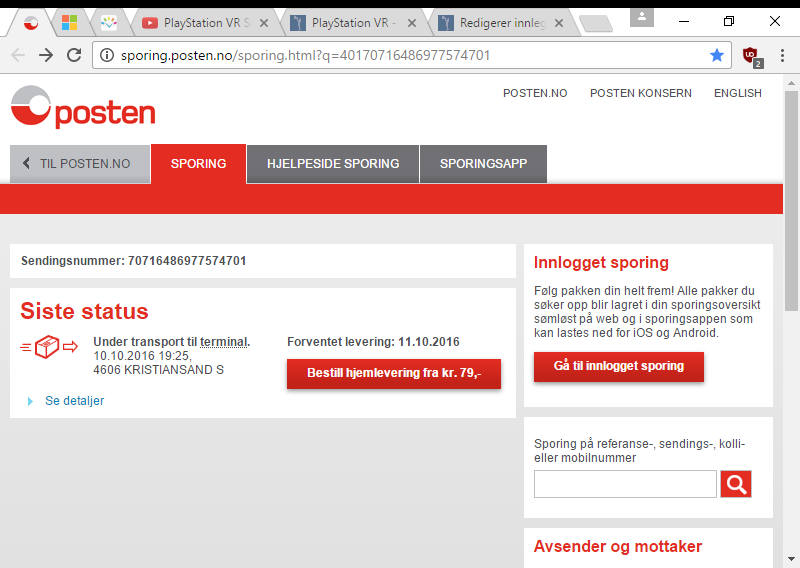Click the package transport status icon
Screen dimensions: 800x568
(x=49, y=347)
